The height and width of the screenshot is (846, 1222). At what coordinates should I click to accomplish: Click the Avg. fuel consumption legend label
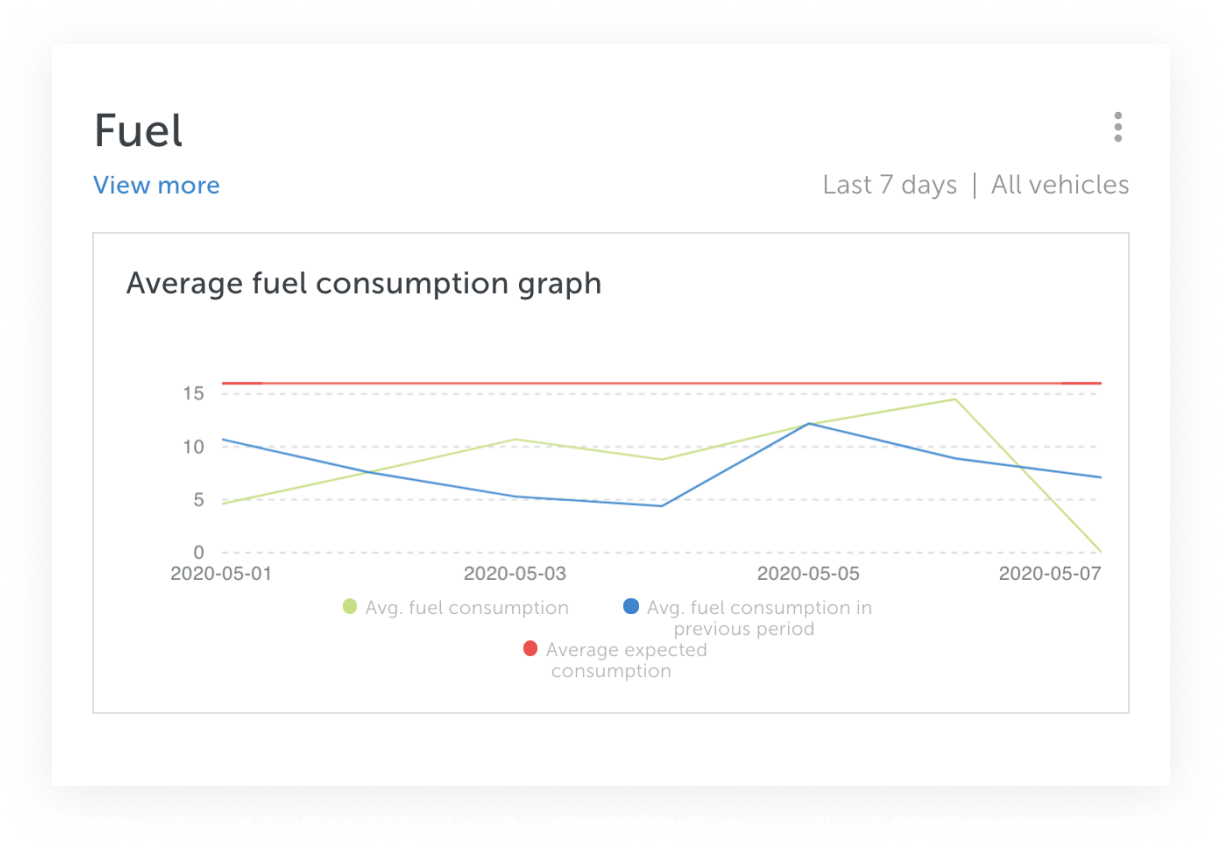(467, 608)
